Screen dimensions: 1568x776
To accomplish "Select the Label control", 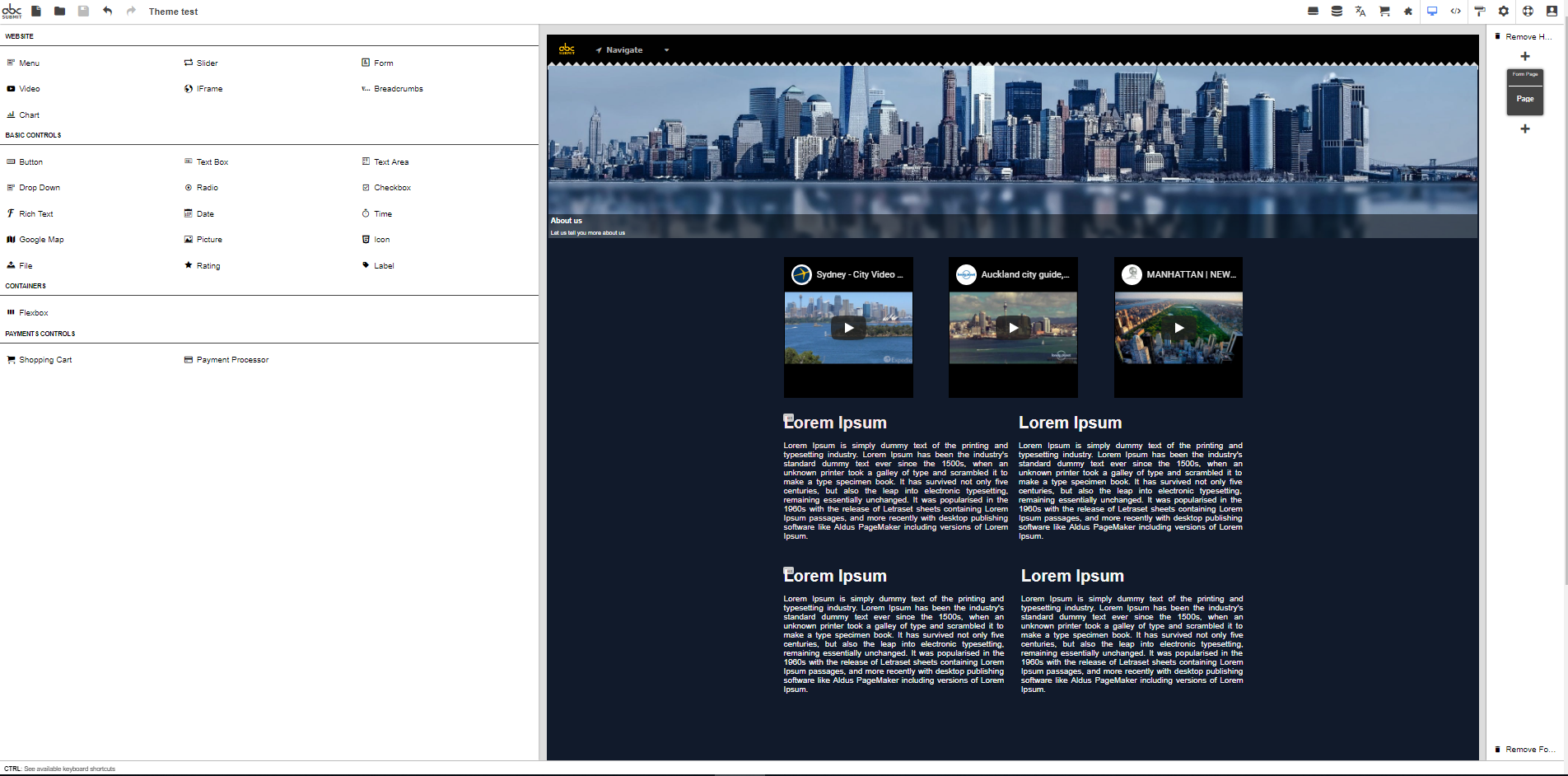I will 378,265.
